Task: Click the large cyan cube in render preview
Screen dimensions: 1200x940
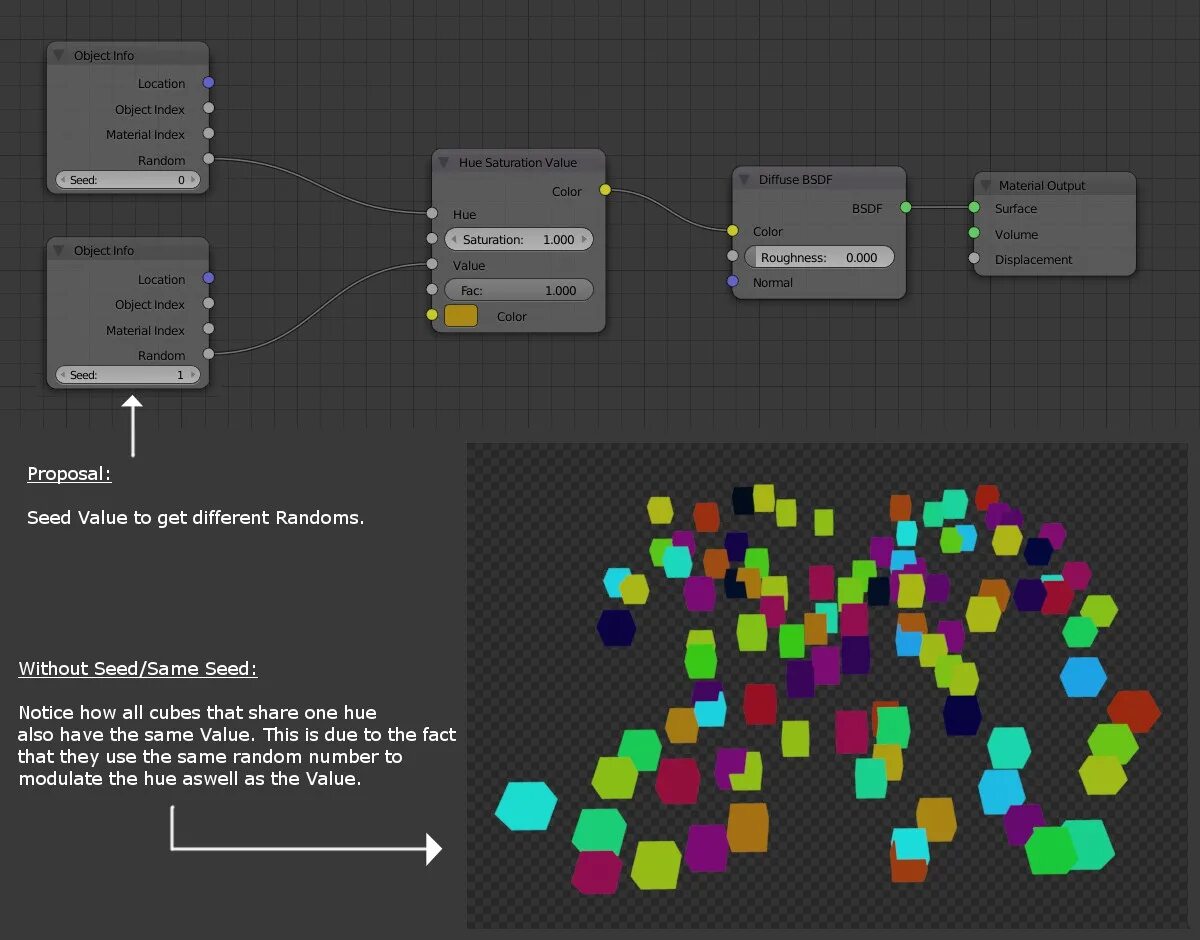Action: pos(526,805)
